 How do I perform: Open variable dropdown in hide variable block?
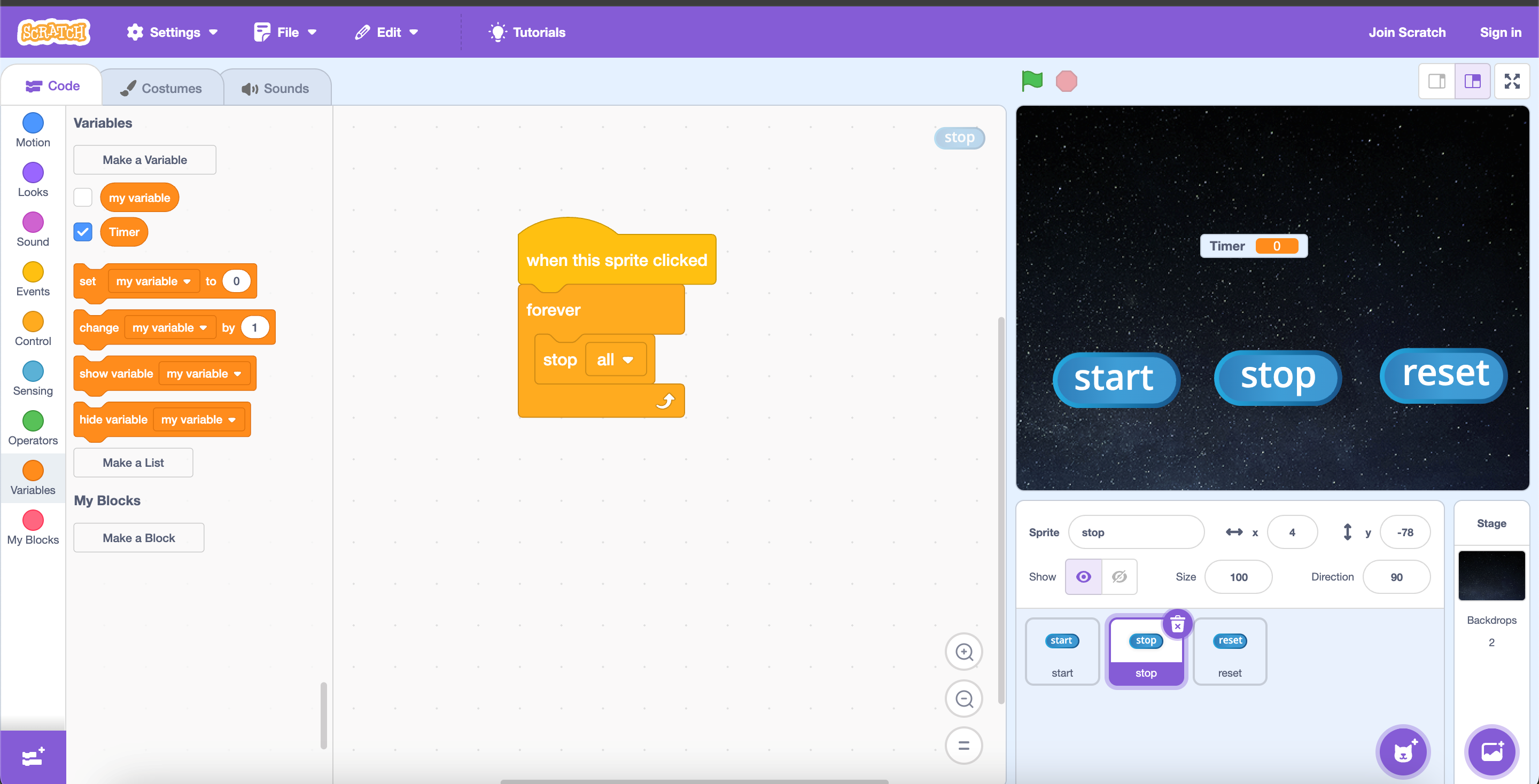[x=198, y=419]
